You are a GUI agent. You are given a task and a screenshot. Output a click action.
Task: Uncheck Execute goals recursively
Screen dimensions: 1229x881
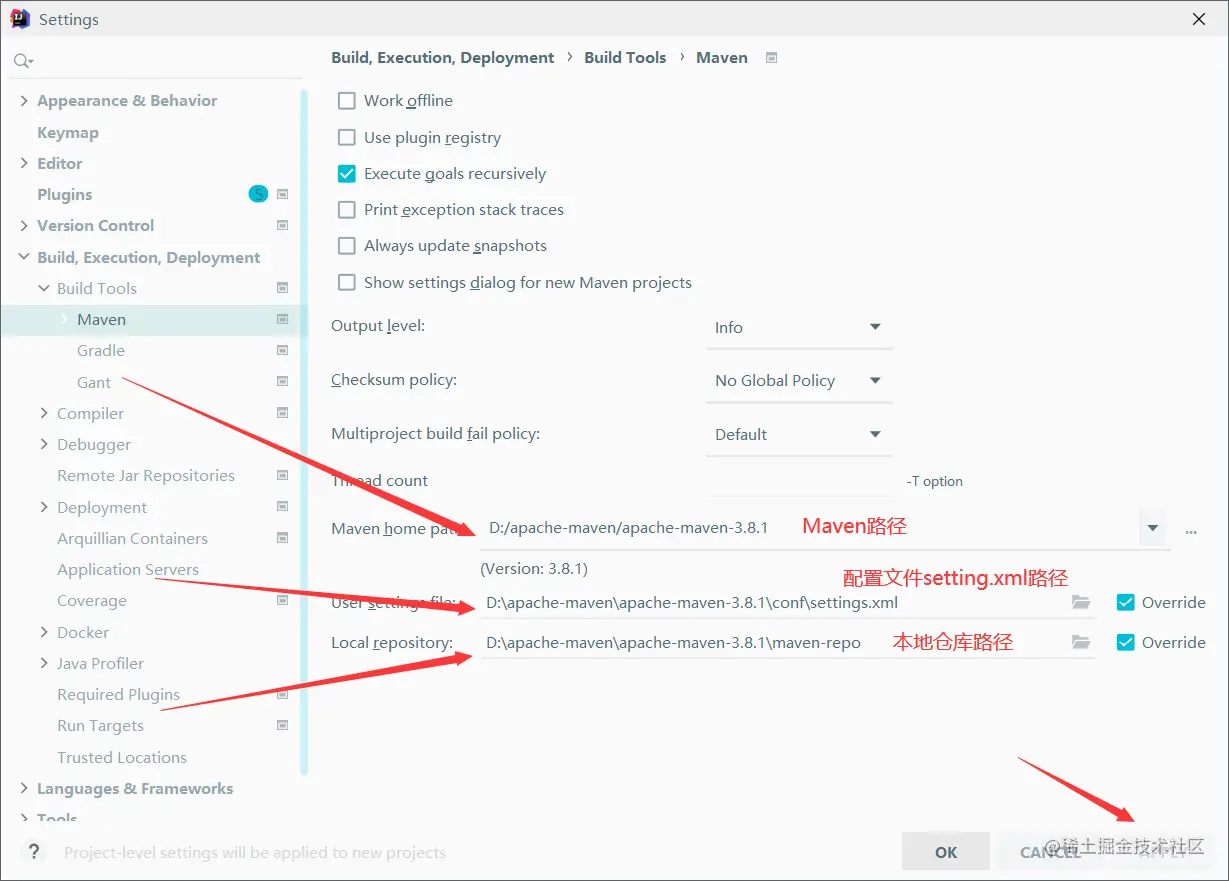[x=347, y=173]
